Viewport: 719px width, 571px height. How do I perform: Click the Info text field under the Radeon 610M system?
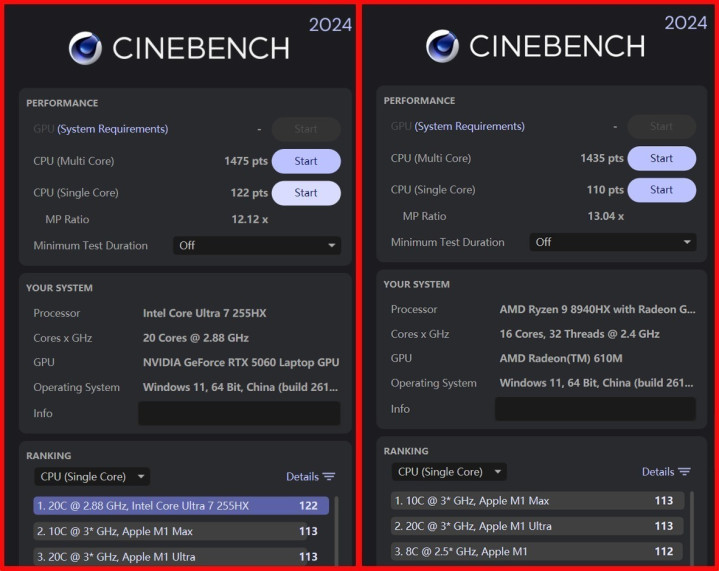coord(595,409)
